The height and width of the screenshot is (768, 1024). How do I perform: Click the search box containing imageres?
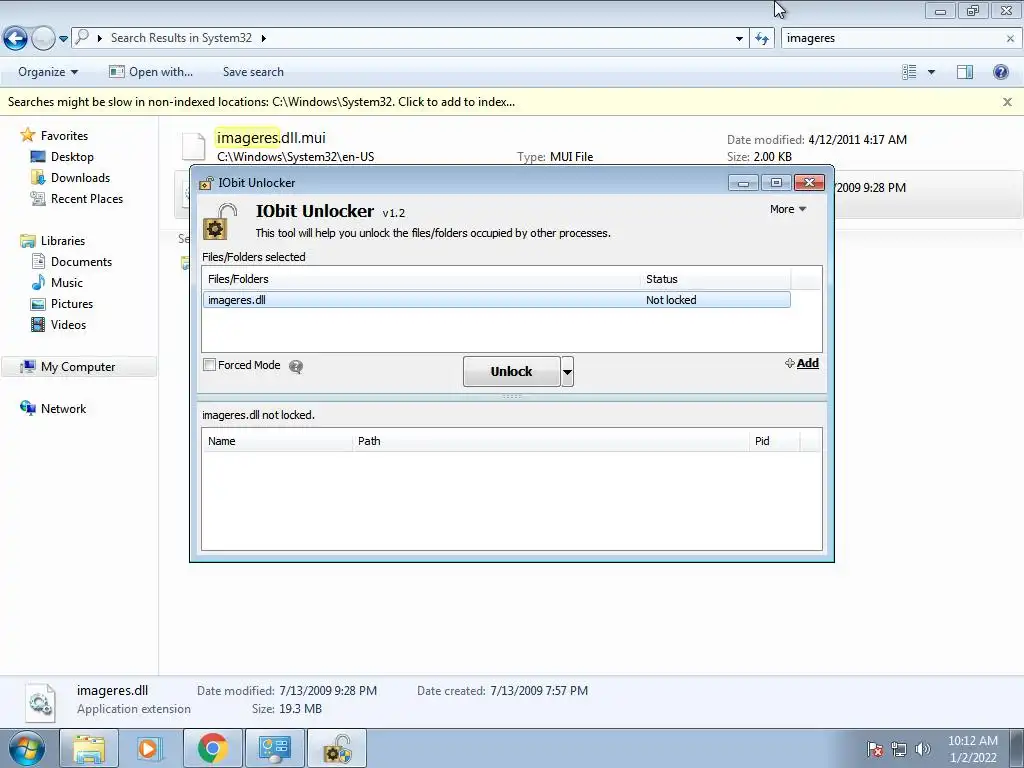(894, 38)
